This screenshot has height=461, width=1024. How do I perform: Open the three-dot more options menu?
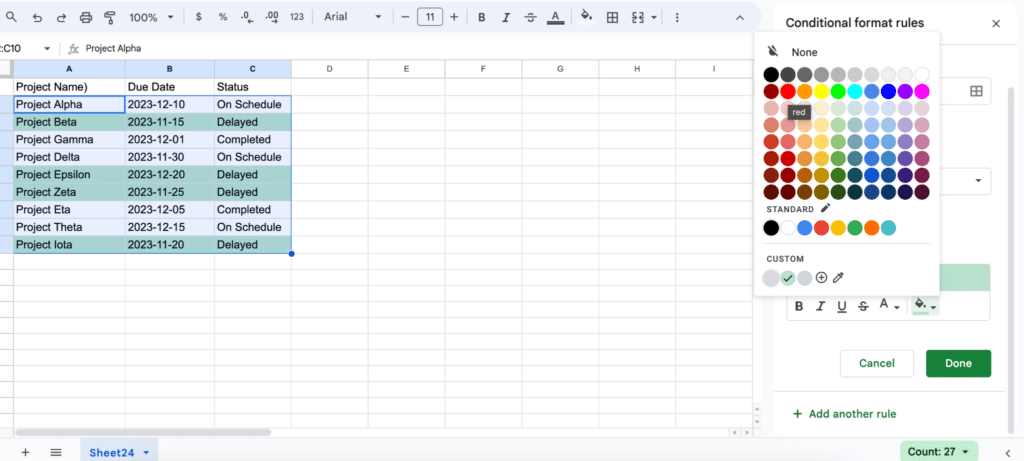coord(677,18)
